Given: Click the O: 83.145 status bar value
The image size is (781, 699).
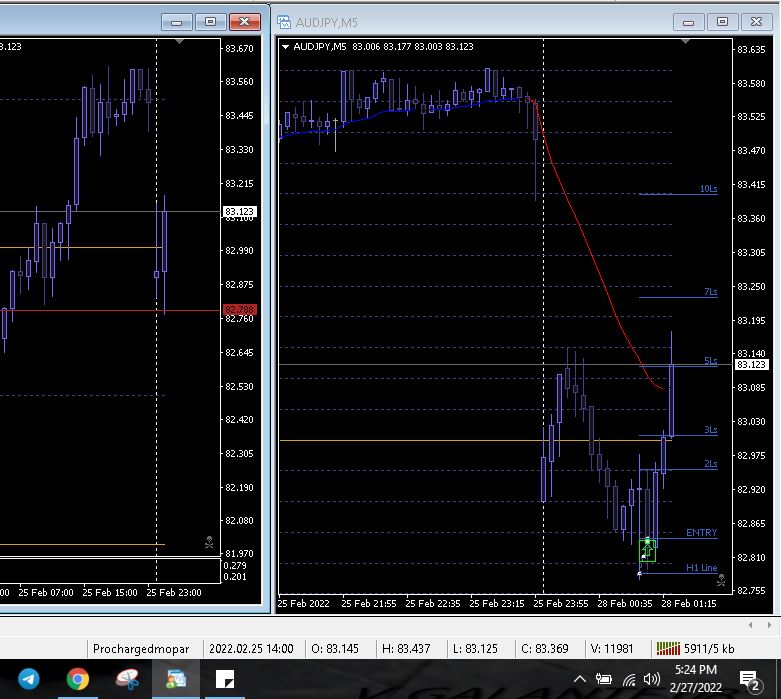Looking at the screenshot, I should [x=335, y=649].
